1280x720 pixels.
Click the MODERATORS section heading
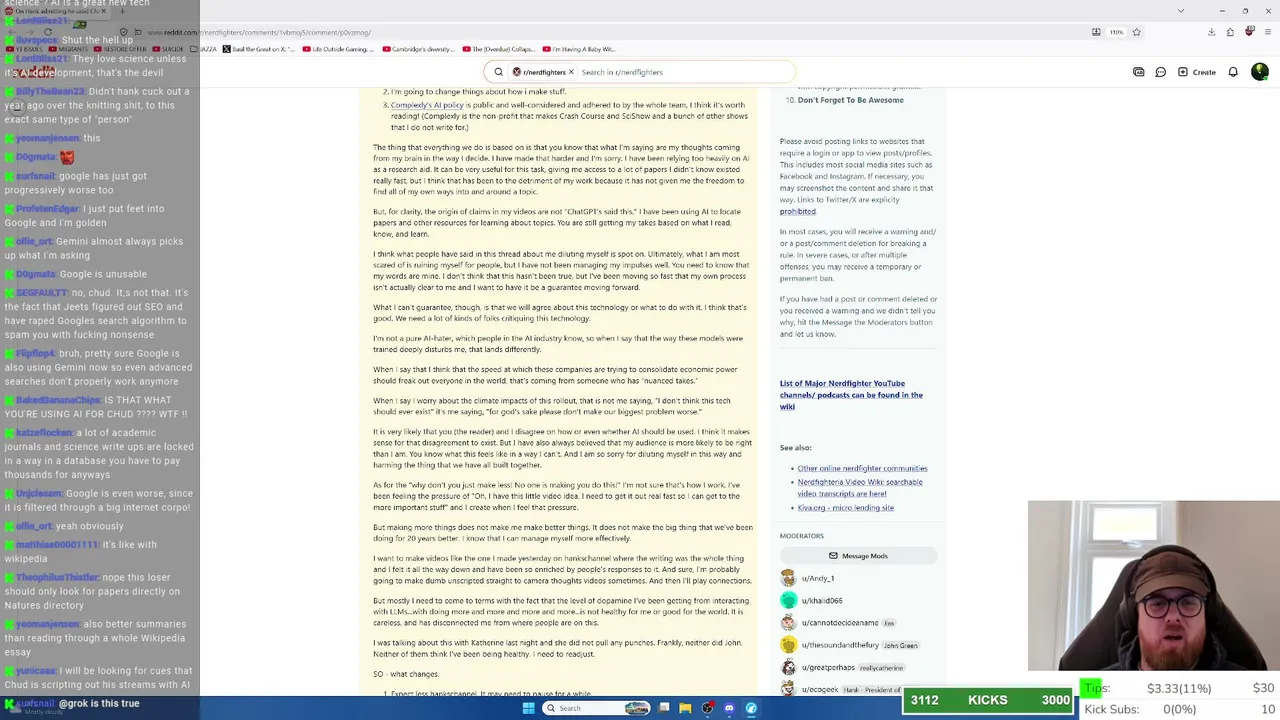click(x=802, y=536)
